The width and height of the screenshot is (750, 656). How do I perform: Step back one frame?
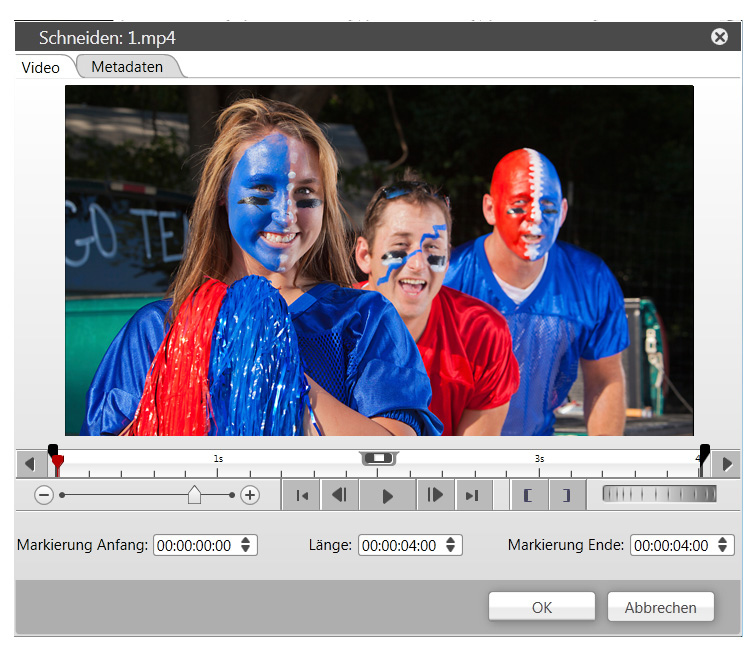pyautogui.click(x=339, y=495)
